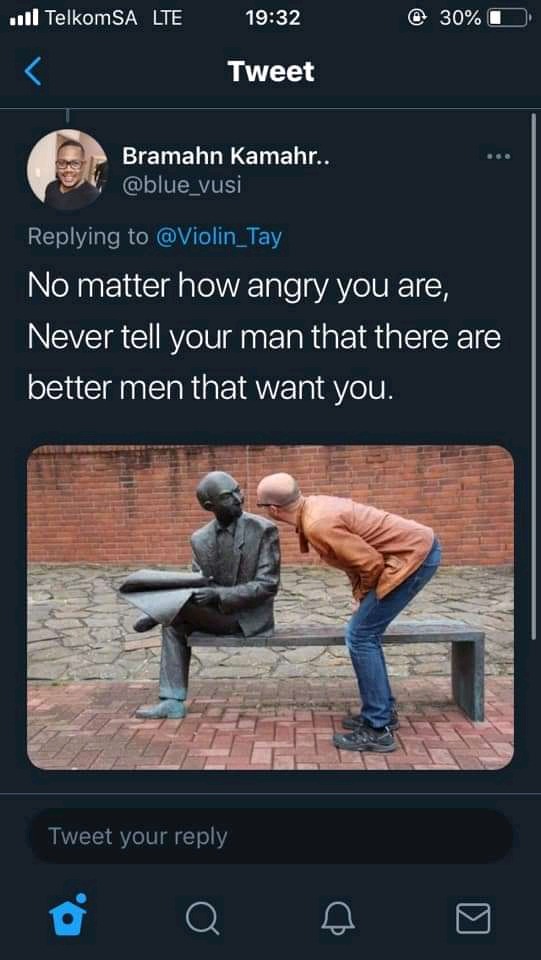Tap the Tweet your reply field
Image resolution: width=541 pixels, height=960 pixels.
(270, 836)
